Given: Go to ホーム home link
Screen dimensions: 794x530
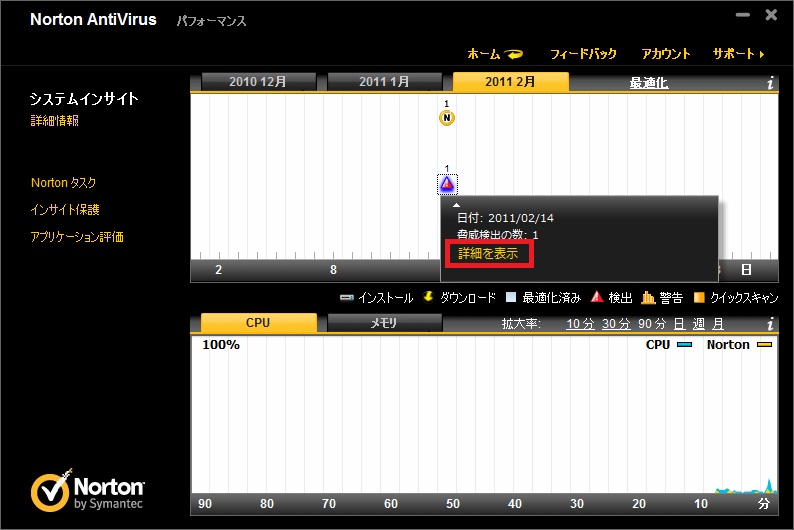Looking at the screenshot, I should pyautogui.click(x=495, y=54).
